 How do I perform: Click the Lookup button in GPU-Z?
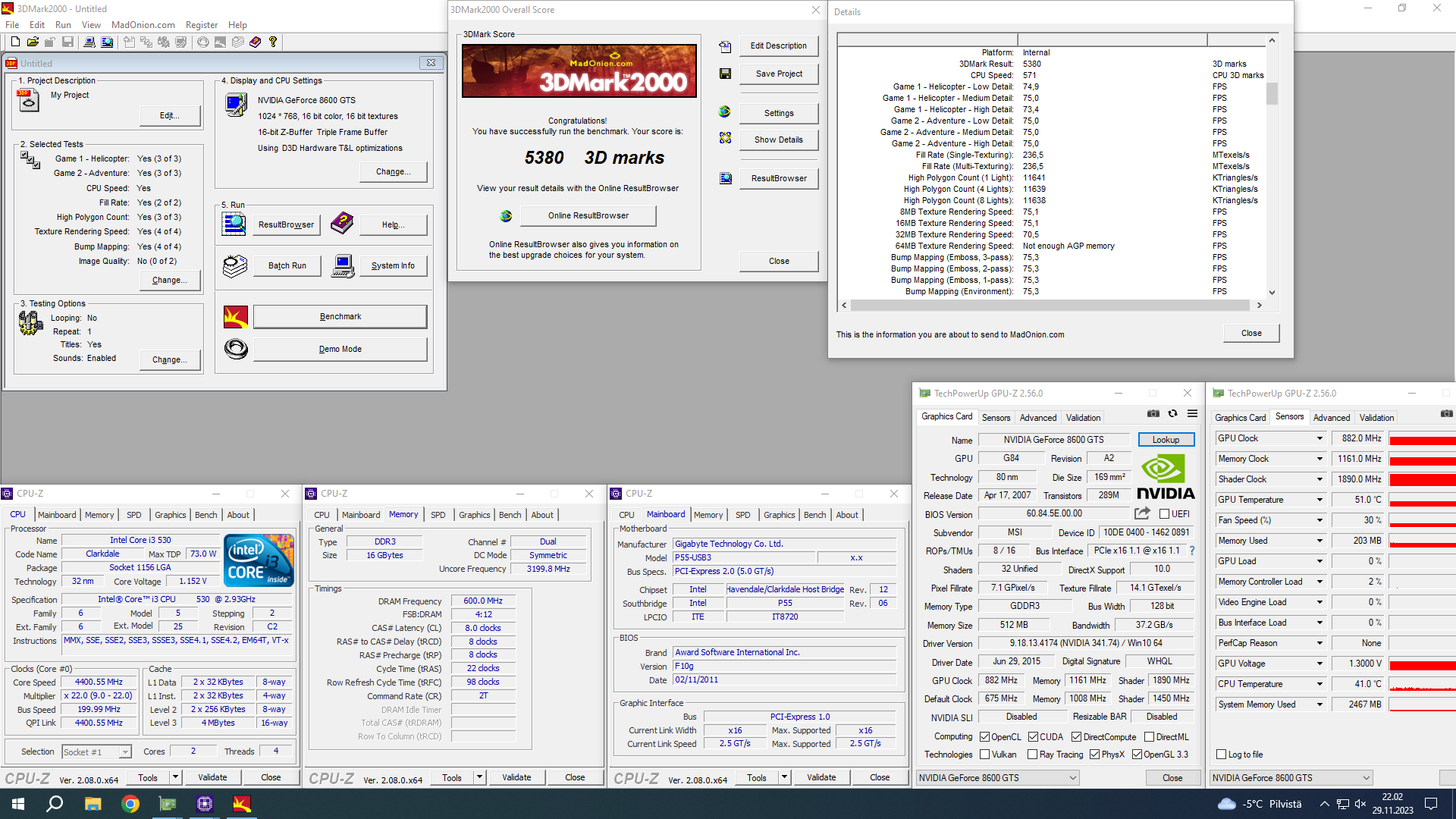coord(1166,440)
